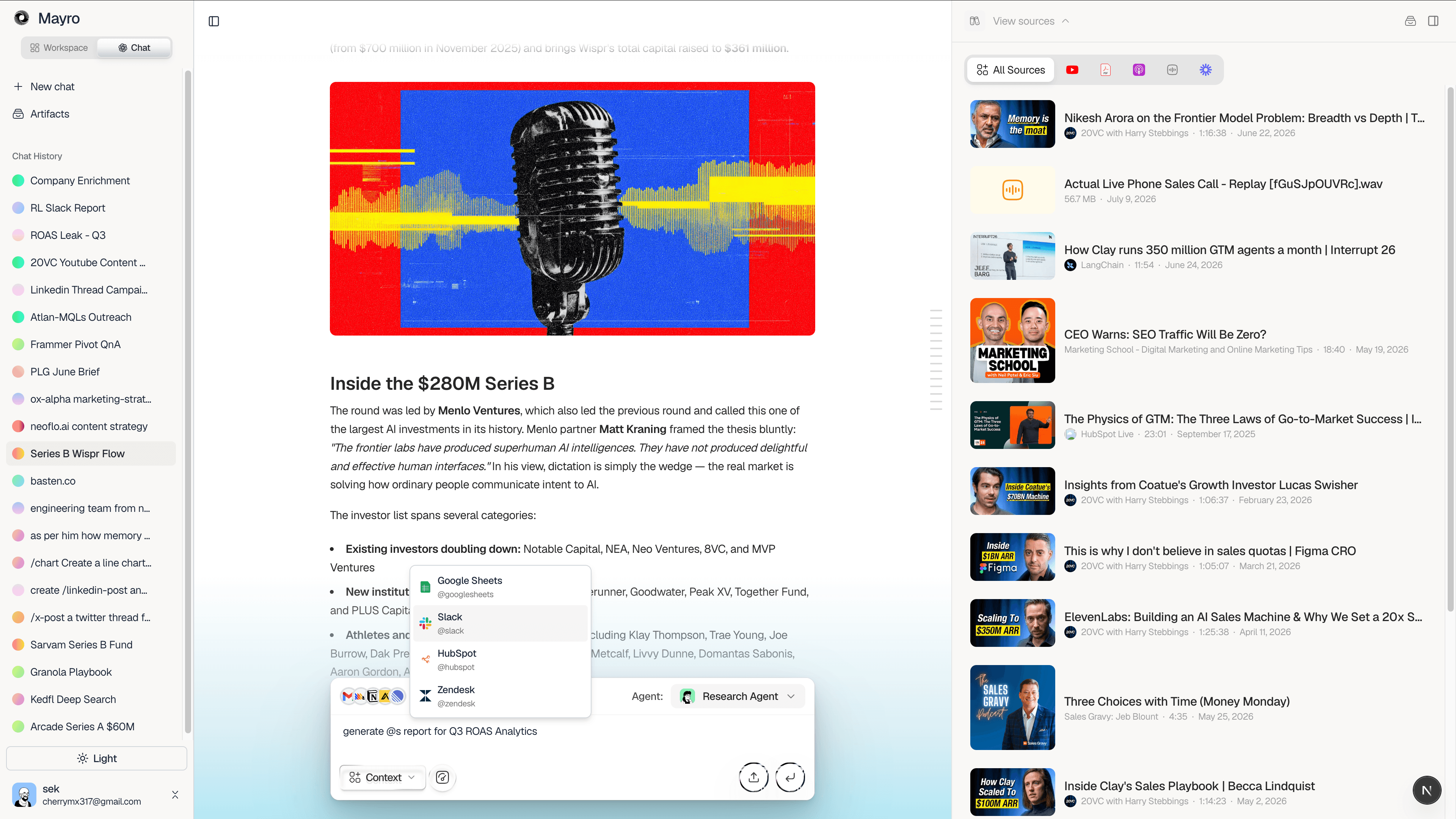Click the sek user avatar
Screen dimensions: 1456x819
point(24,795)
